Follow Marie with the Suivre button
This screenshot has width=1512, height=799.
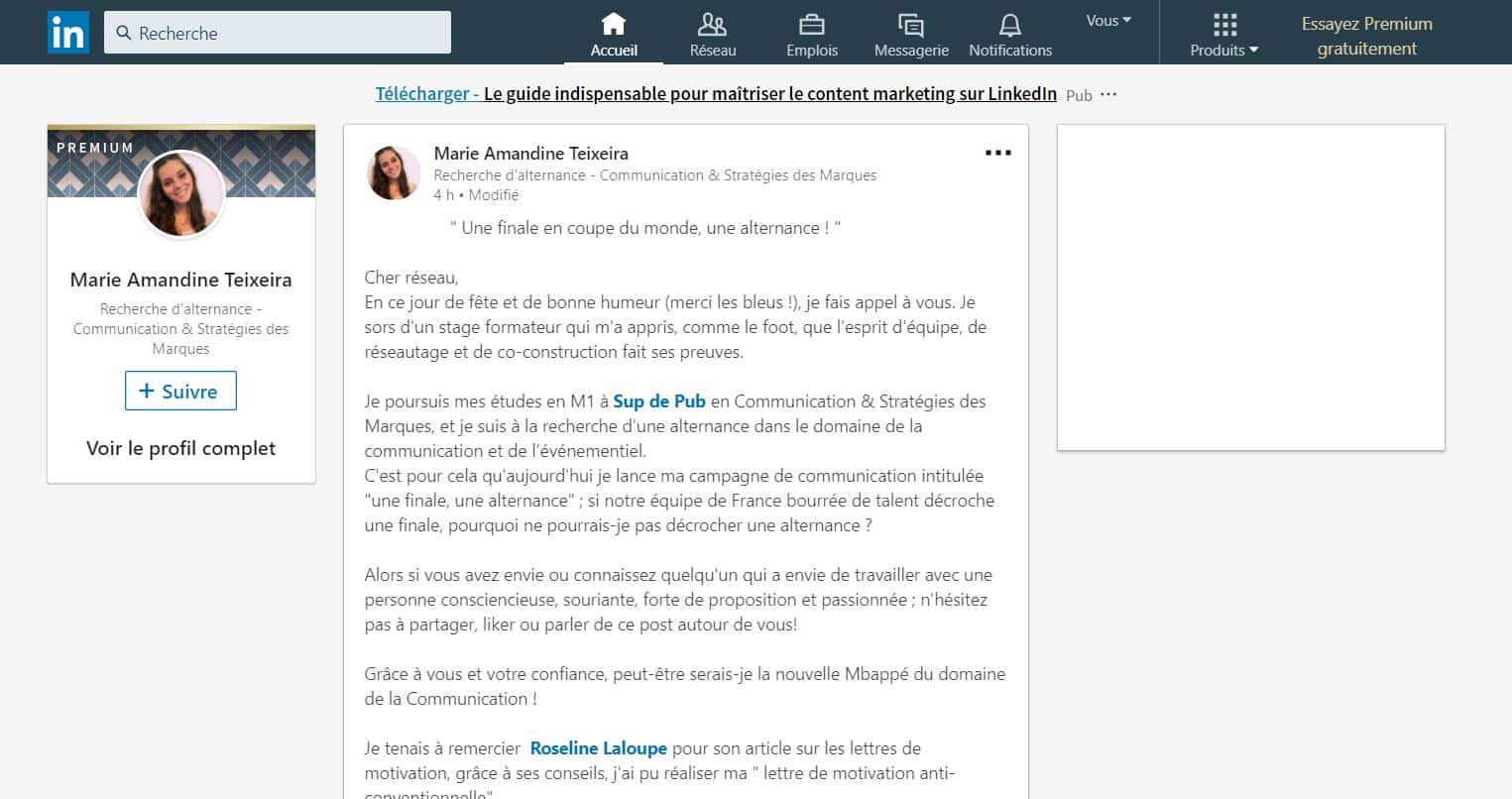pos(180,391)
